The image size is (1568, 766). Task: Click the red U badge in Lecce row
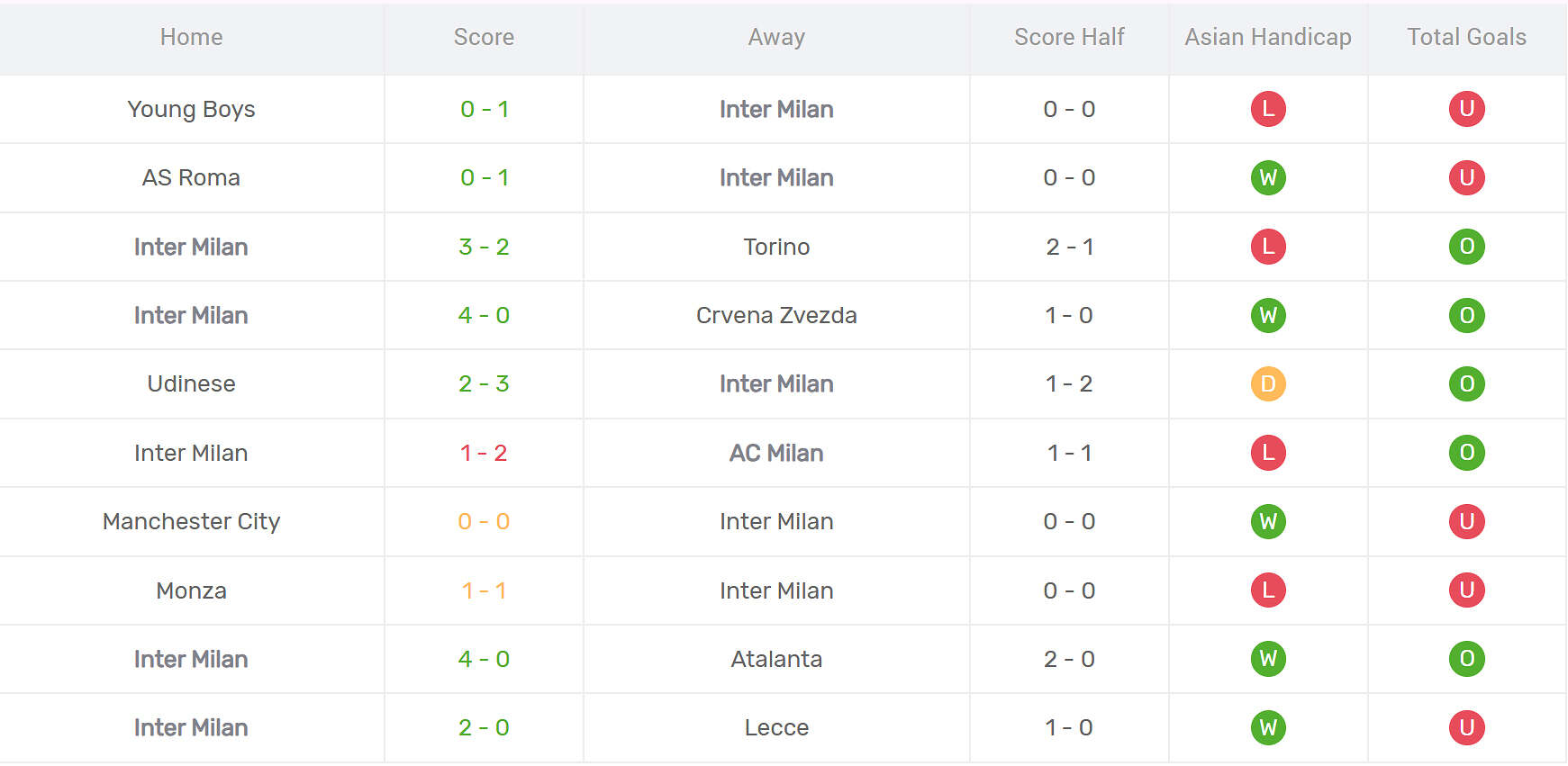(x=1466, y=727)
